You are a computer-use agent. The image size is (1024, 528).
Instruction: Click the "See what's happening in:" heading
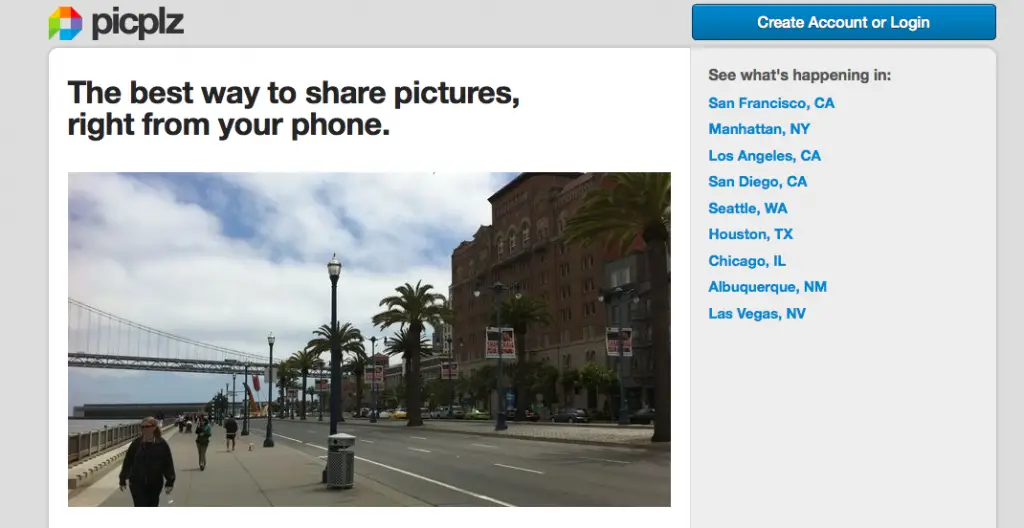click(x=799, y=75)
